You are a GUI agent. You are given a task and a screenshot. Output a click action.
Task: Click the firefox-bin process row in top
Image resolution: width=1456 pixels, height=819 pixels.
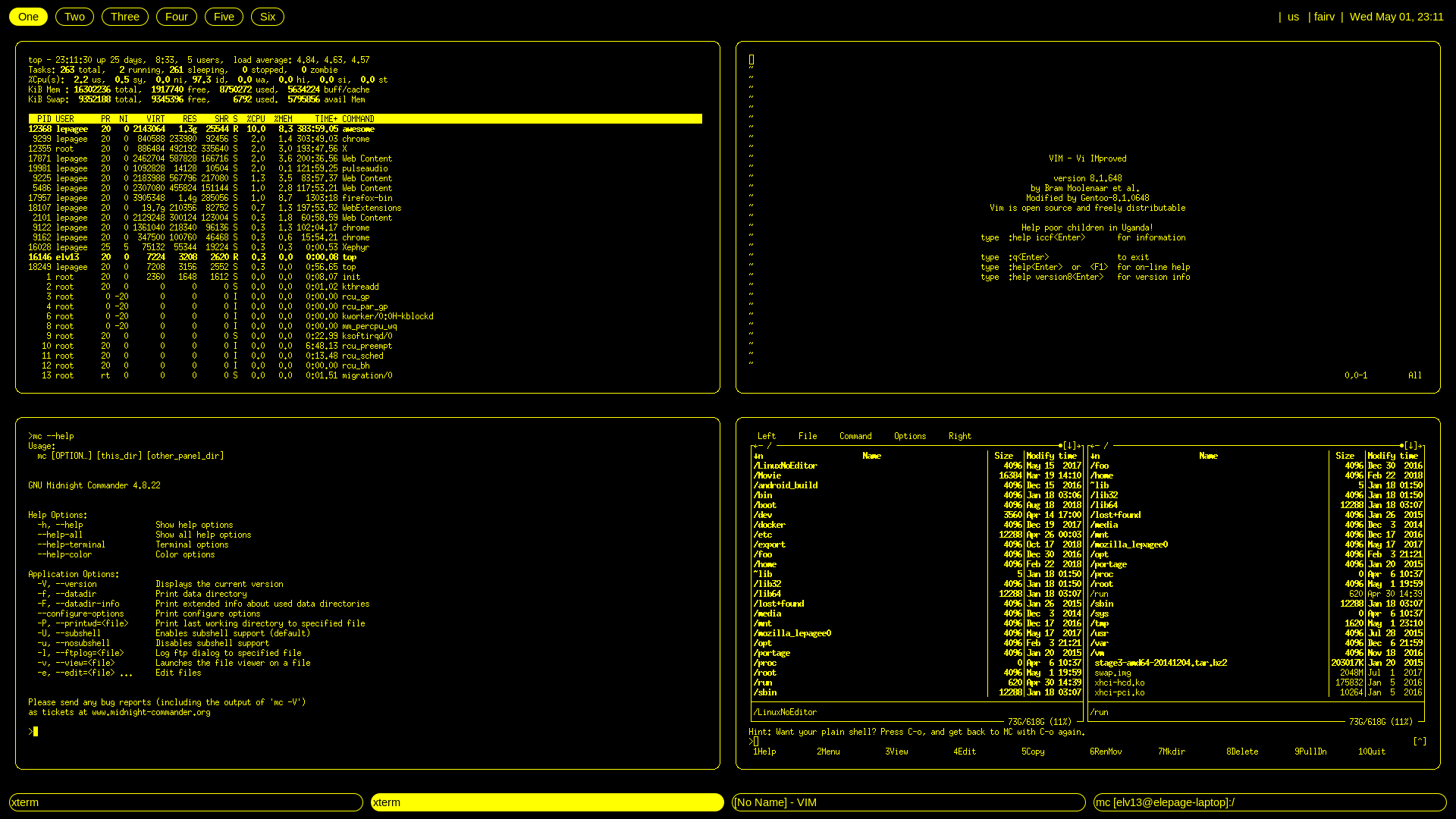pyautogui.click(x=211, y=198)
